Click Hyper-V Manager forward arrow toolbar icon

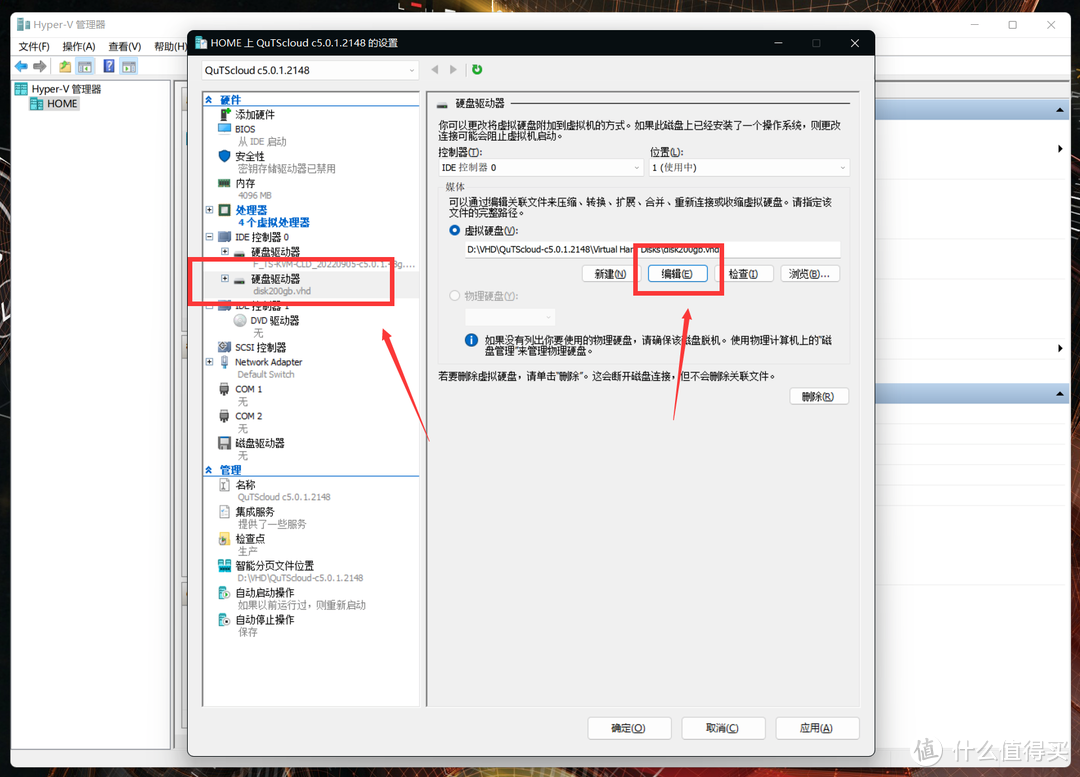(40, 66)
